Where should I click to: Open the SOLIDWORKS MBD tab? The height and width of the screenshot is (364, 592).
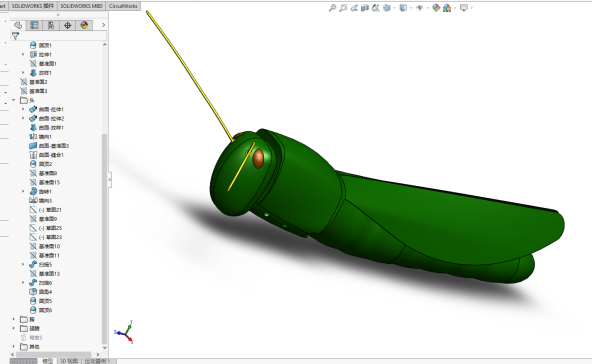[x=81, y=6]
